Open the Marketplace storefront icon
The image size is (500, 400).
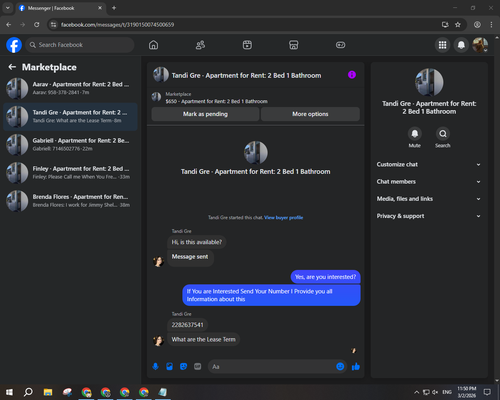click(x=294, y=45)
